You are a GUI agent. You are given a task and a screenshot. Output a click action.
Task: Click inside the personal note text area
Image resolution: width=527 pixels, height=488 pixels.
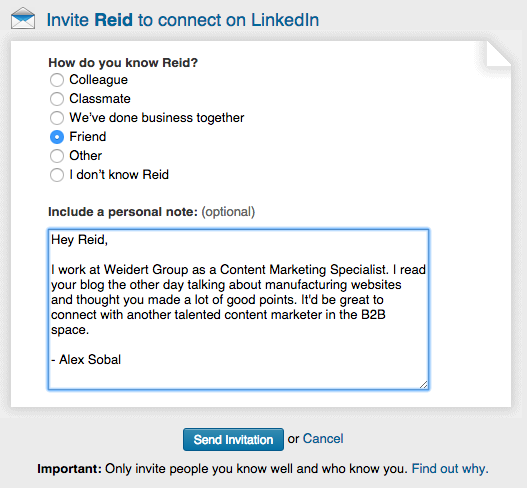click(x=238, y=309)
